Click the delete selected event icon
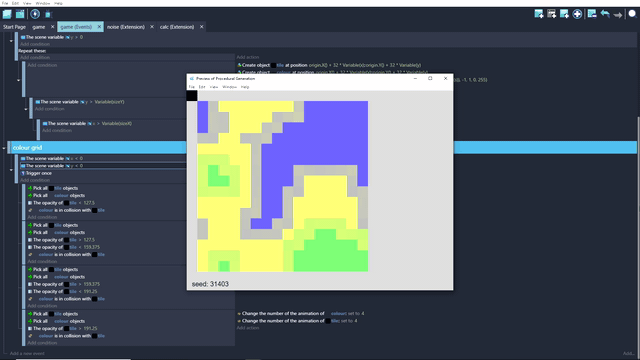 point(592,14)
